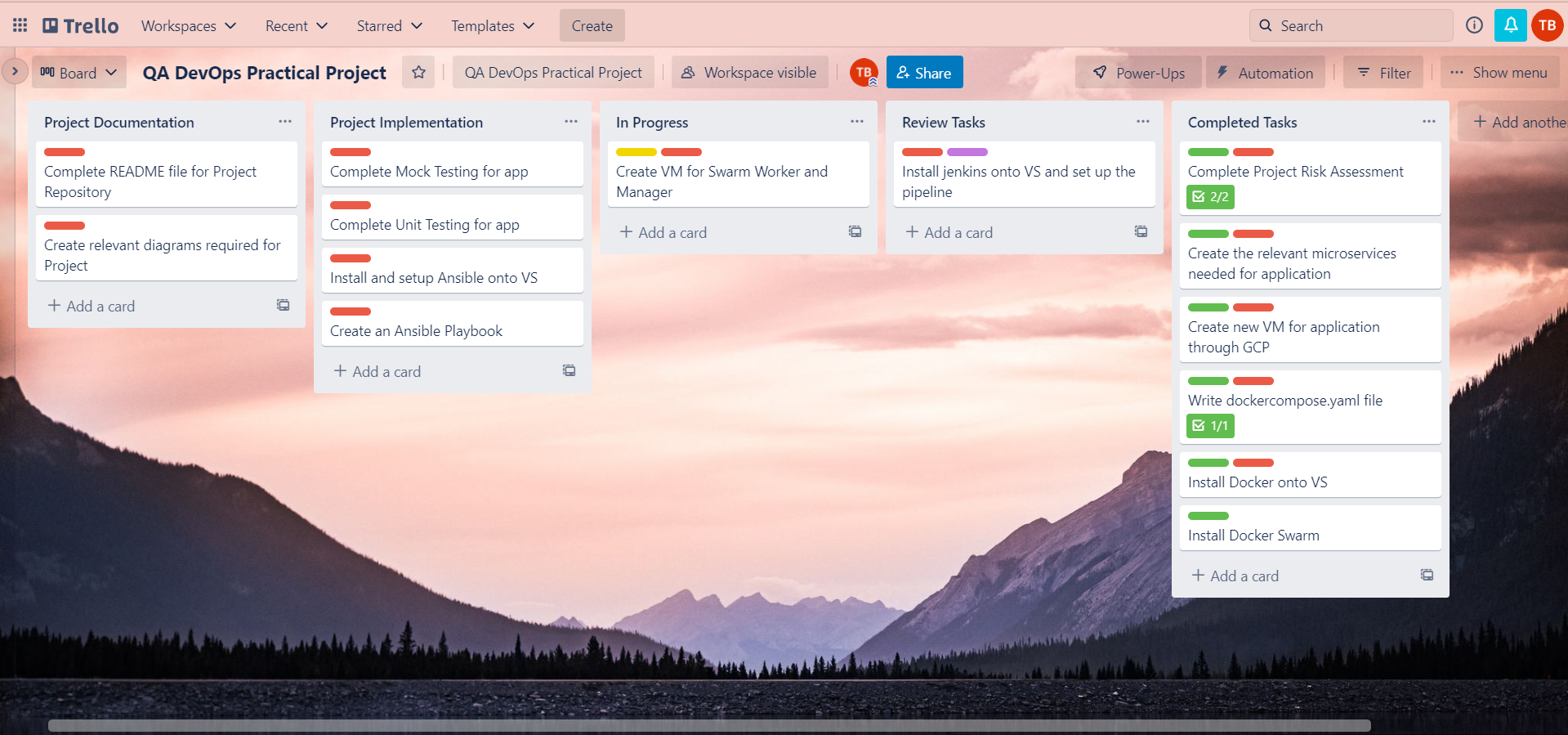Click green label on Install Docker Swarm card
This screenshot has width=1568, height=735.
click(1208, 515)
